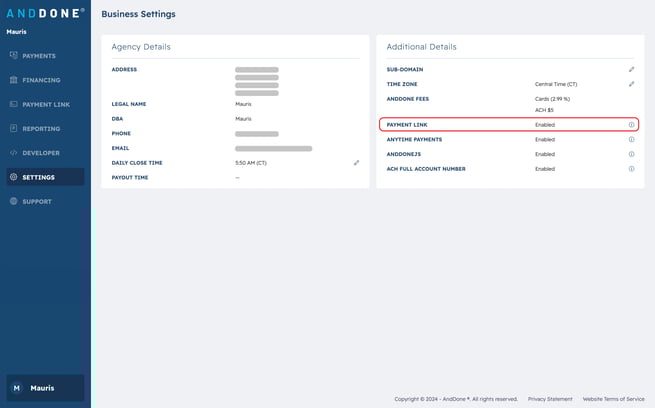
Task: Open the Developer section
Action: [45, 152]
